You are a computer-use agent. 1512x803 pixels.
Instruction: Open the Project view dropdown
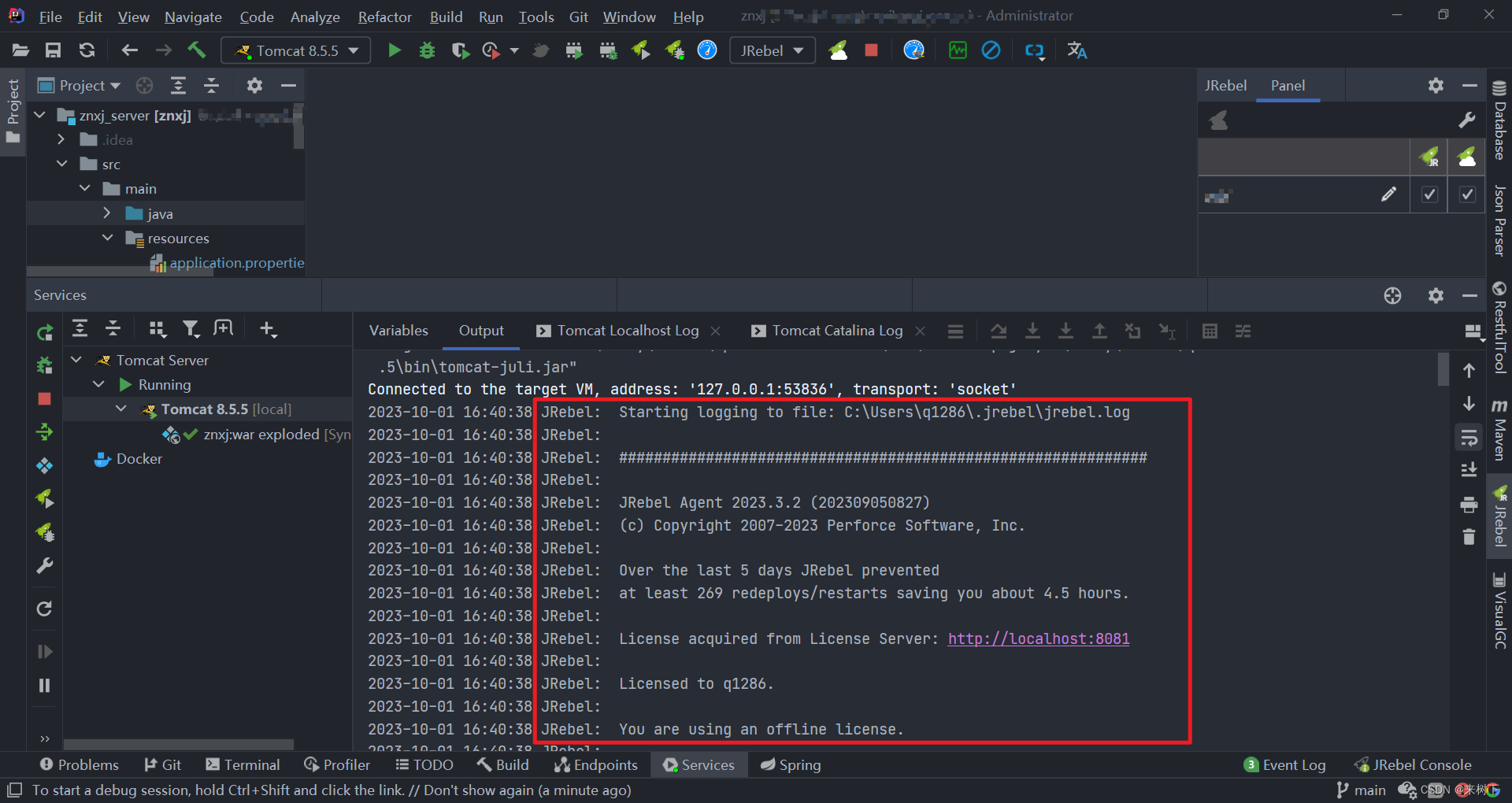tap(80, 85)
